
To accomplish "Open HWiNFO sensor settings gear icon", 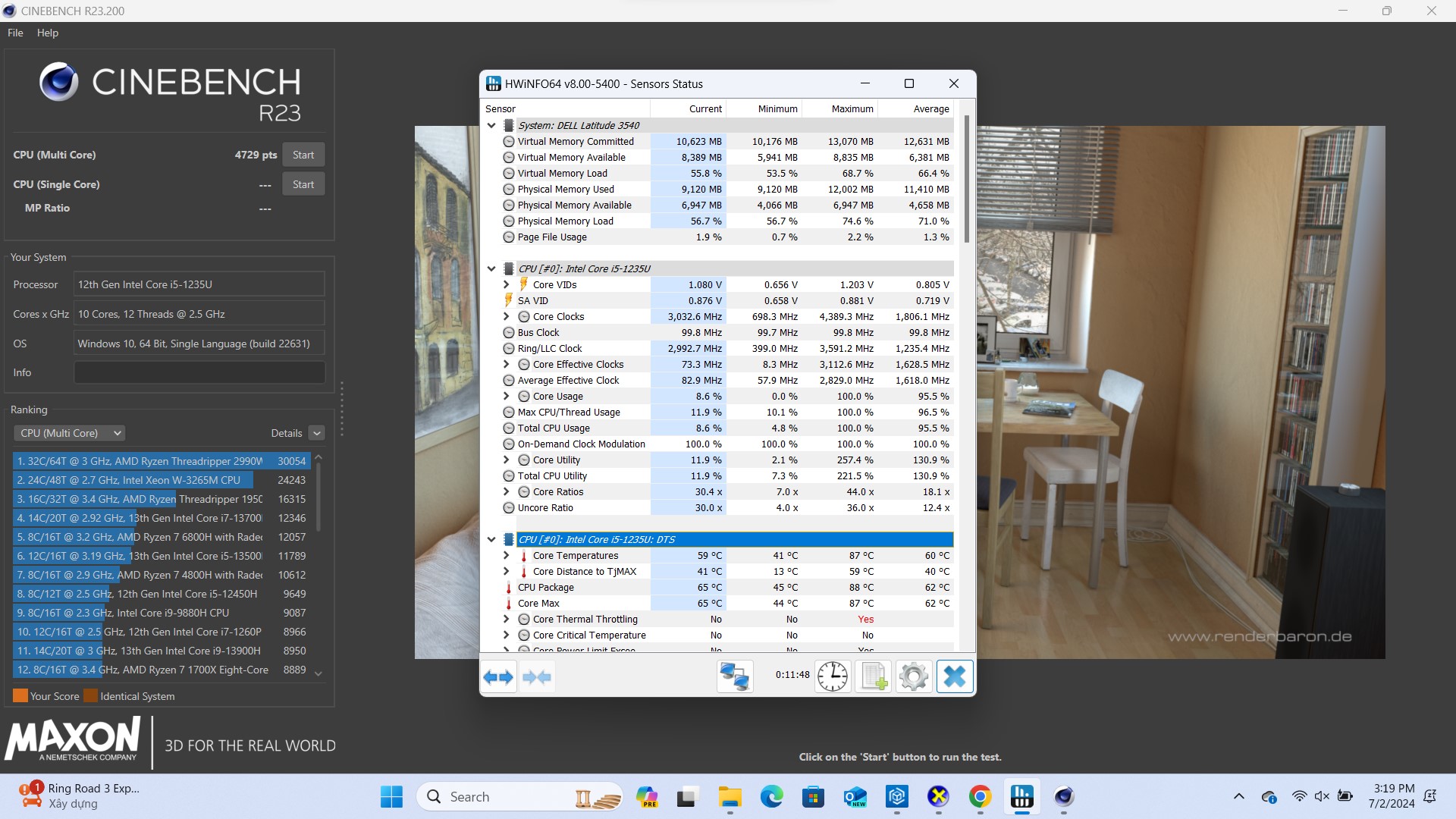I will (913, 676).
